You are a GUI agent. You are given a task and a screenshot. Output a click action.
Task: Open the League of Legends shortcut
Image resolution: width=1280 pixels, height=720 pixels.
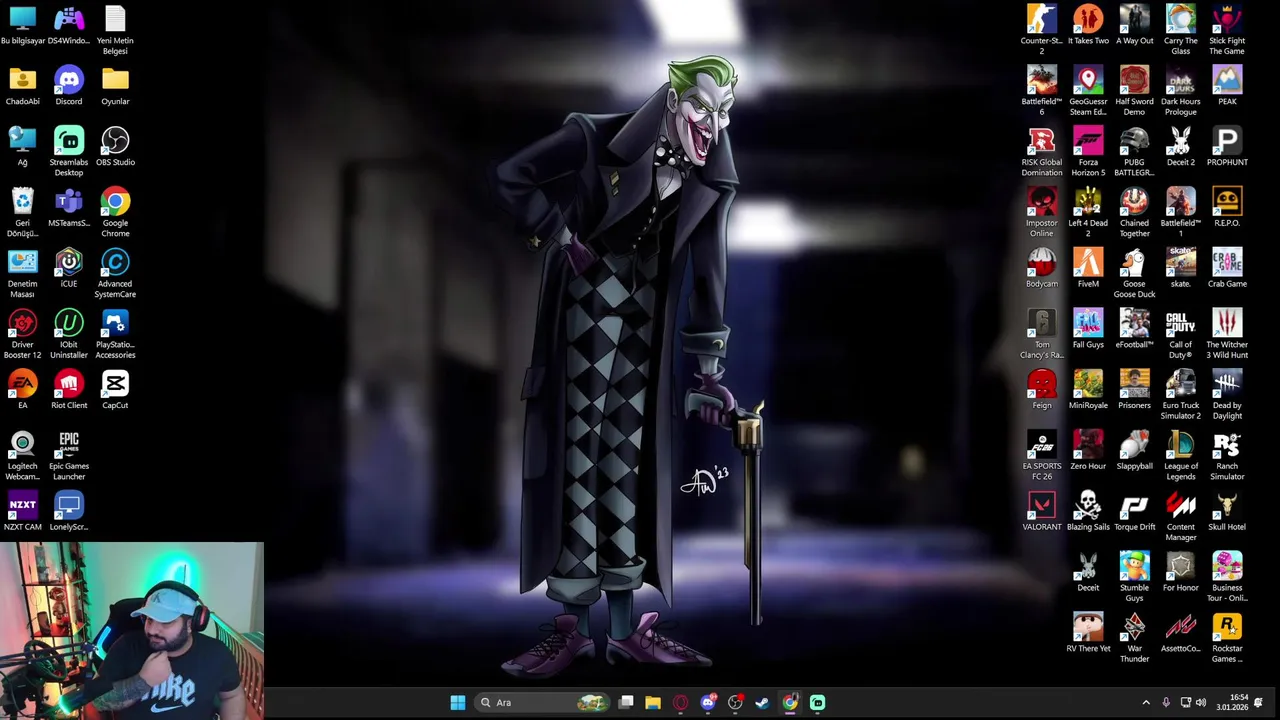click(x=1180, y=456)
